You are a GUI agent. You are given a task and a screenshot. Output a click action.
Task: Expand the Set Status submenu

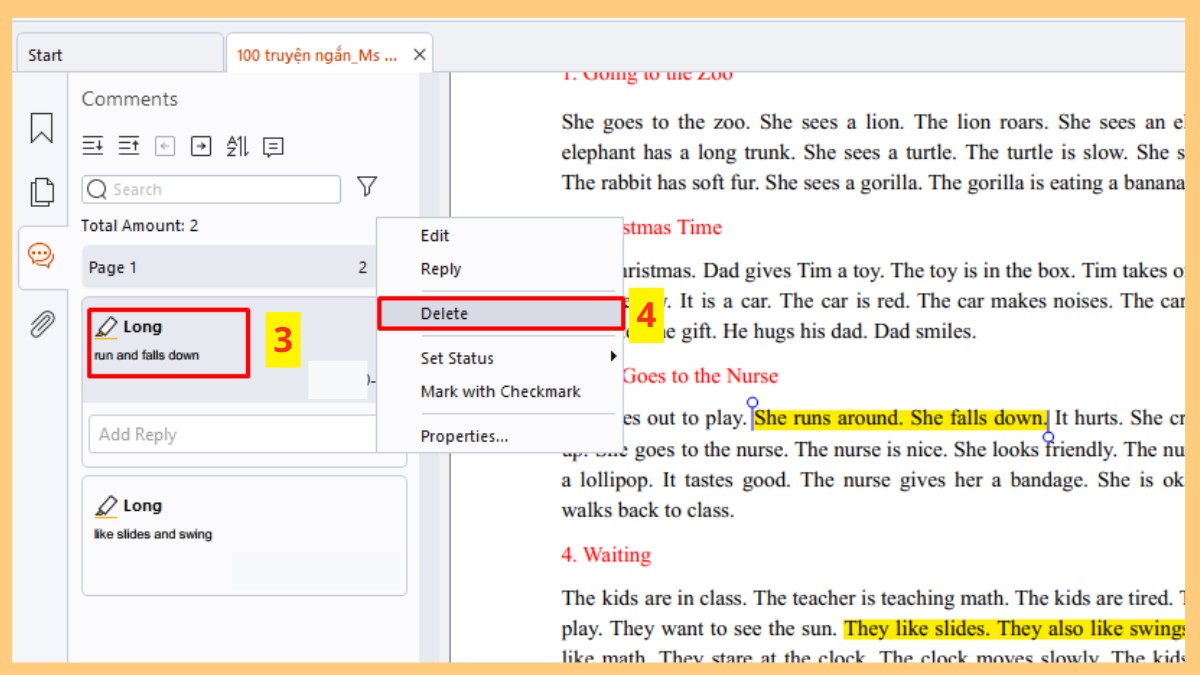coord(500,358)
